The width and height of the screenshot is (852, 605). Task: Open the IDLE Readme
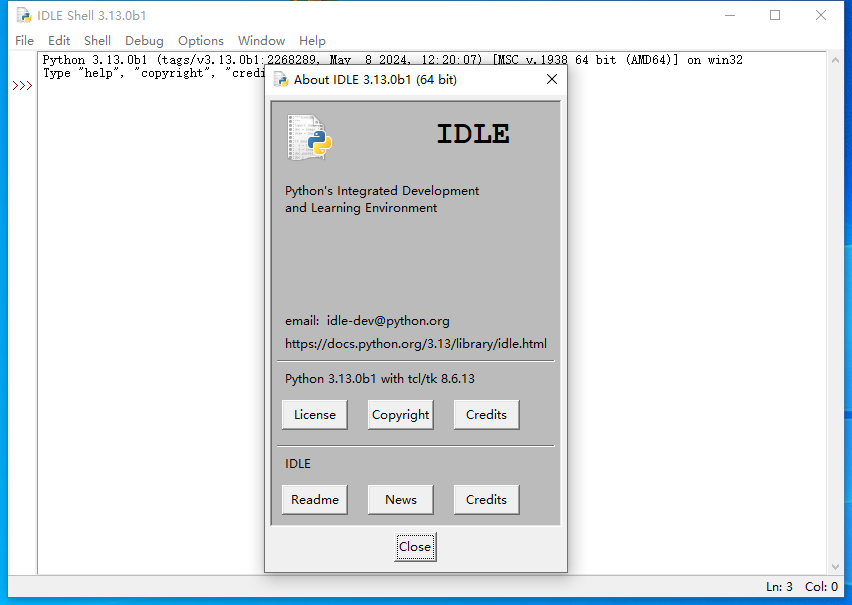point(315,500)
